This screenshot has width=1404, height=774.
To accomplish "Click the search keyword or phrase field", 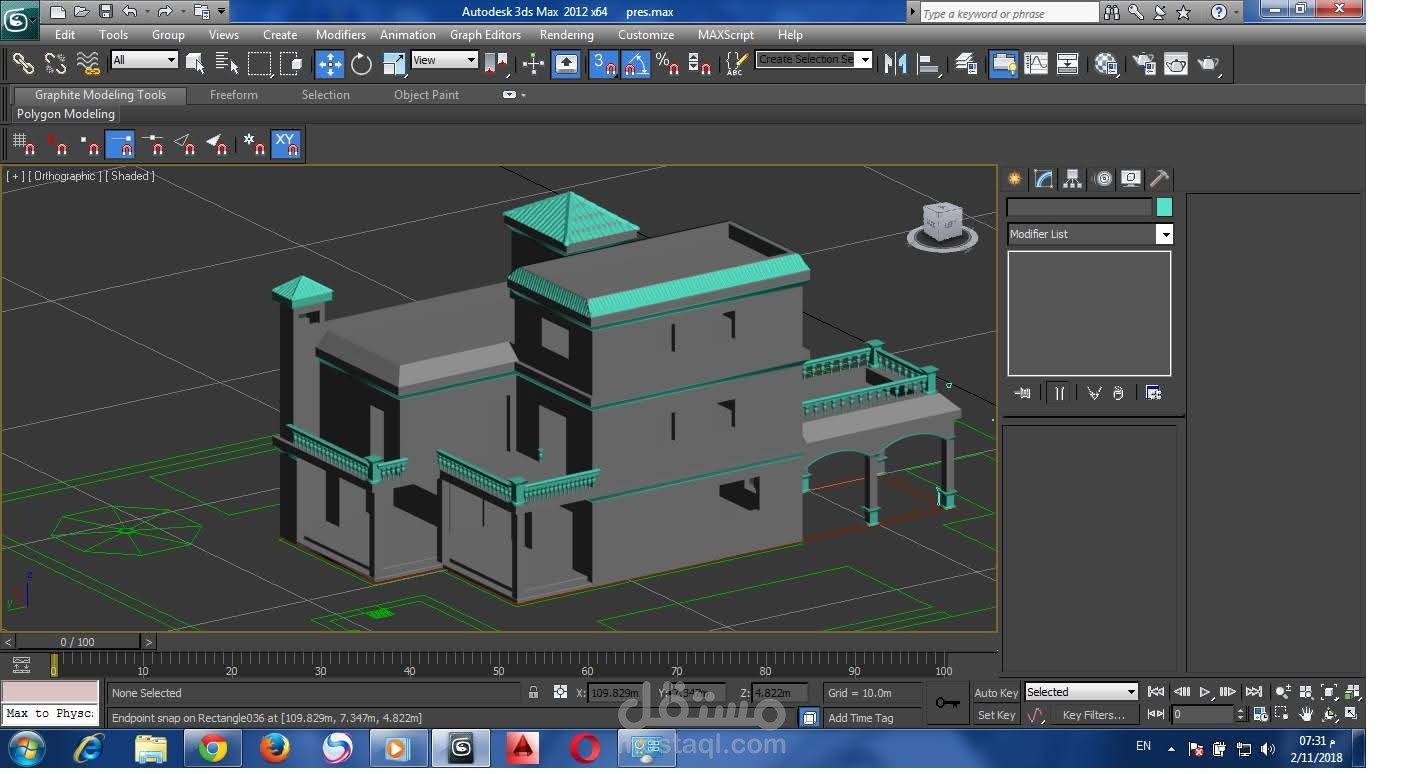I will coord(1008,13).
